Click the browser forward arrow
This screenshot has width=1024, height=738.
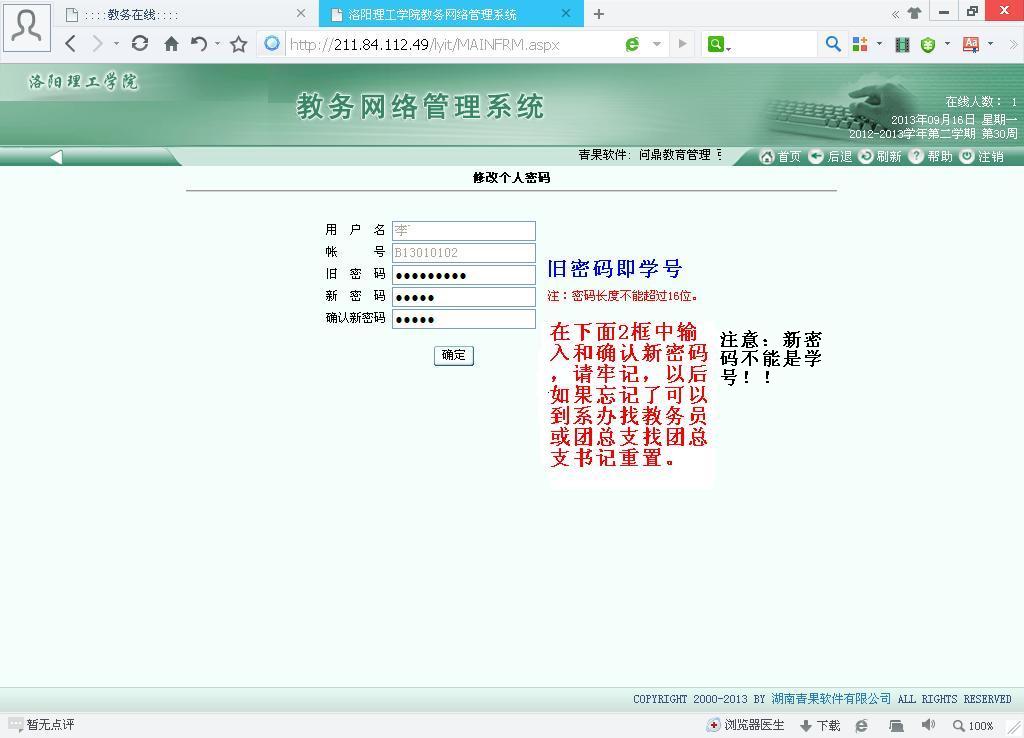(x=97, y=44)
